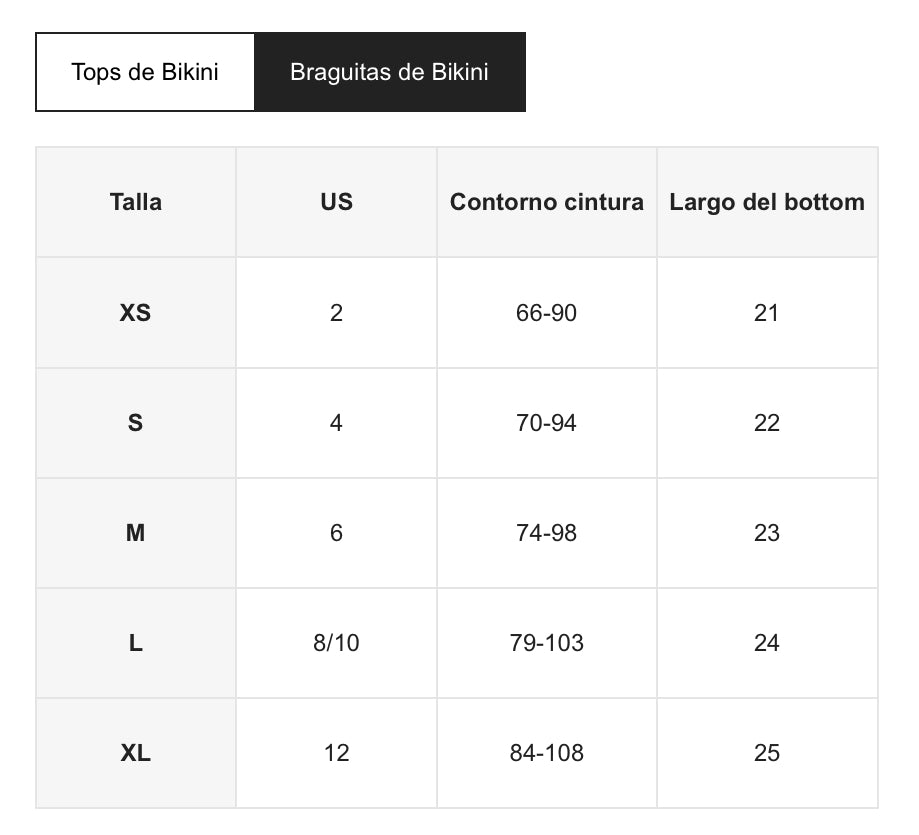Click the 84-108 waist measurement cell
The width and height of the screenshot is (919, 835).
coord(547,753)
